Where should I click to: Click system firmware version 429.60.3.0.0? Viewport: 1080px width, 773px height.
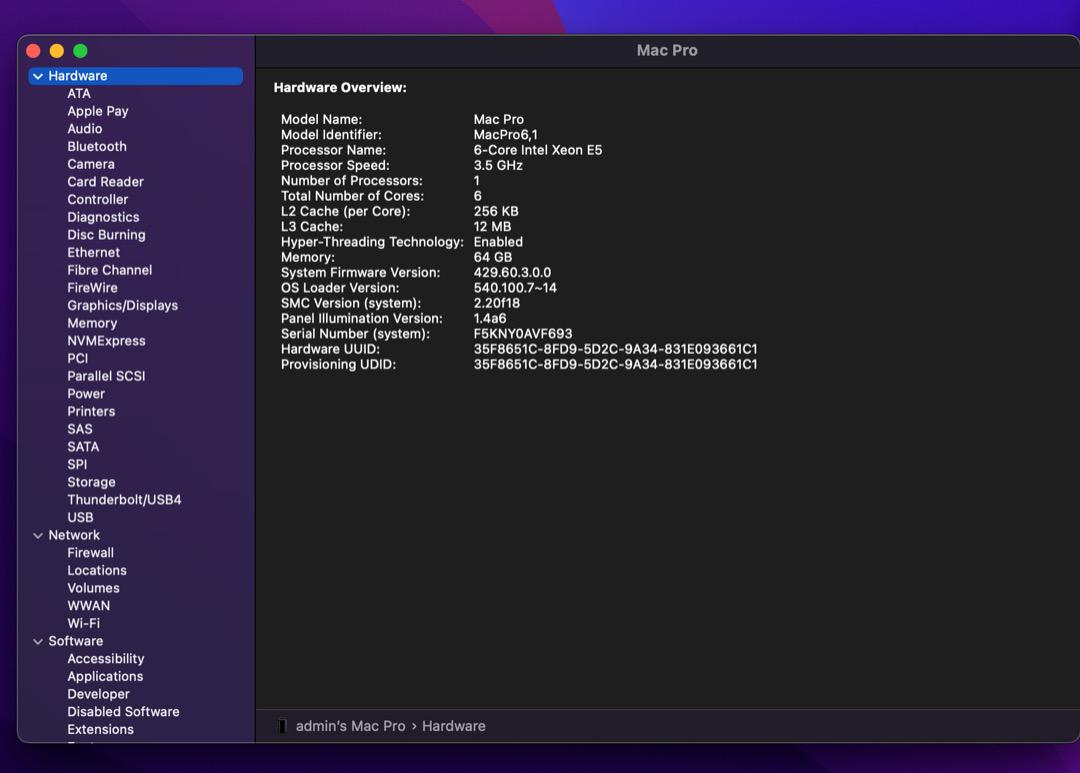coord(512,273)
